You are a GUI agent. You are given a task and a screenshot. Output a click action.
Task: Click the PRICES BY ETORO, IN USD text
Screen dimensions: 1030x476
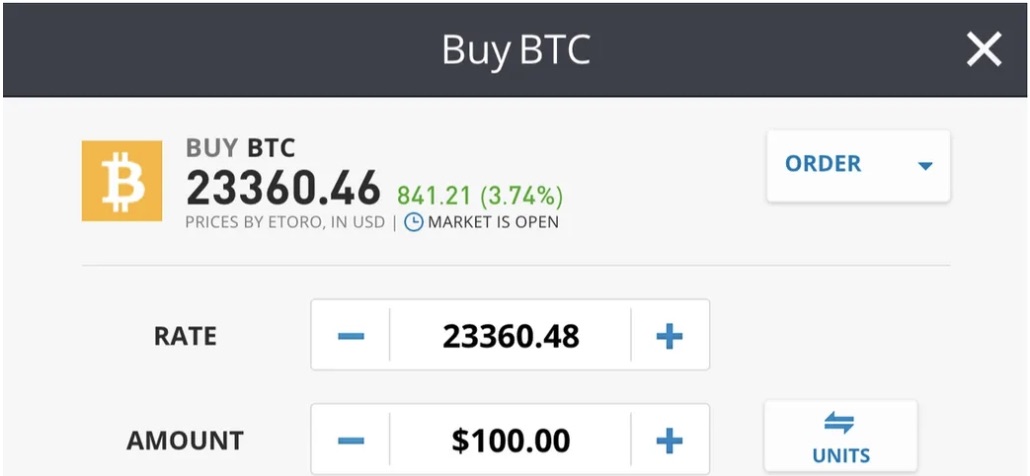tap(285, 223)
